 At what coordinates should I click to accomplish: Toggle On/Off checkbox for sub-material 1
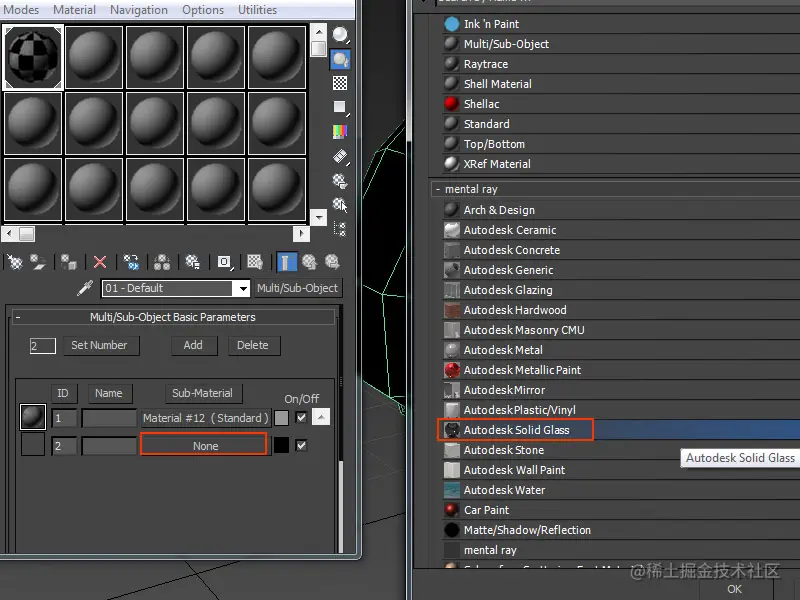302,417
